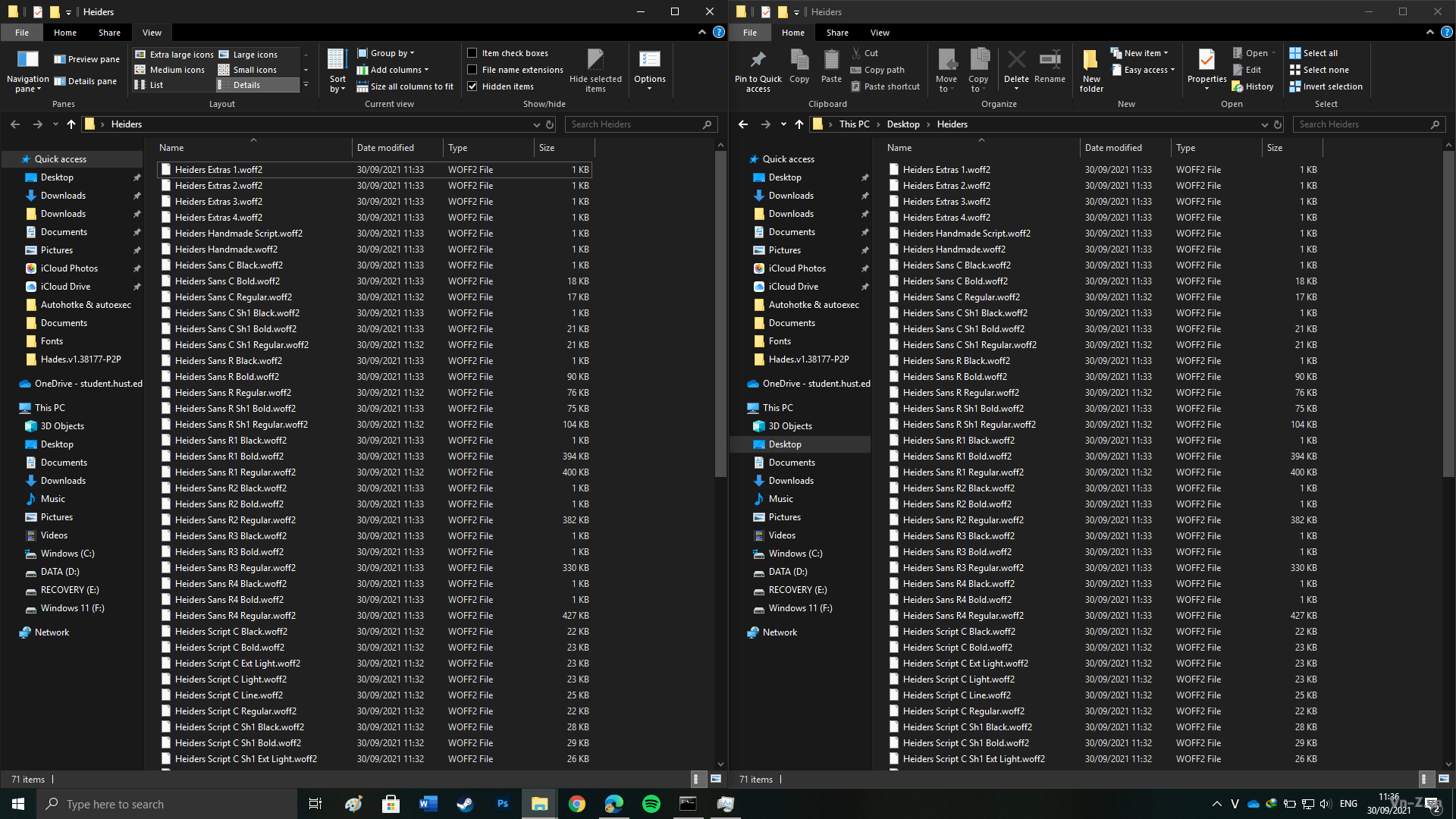Open Help in left window
This screenshot has height=819, width=1456.
(718, 32)
